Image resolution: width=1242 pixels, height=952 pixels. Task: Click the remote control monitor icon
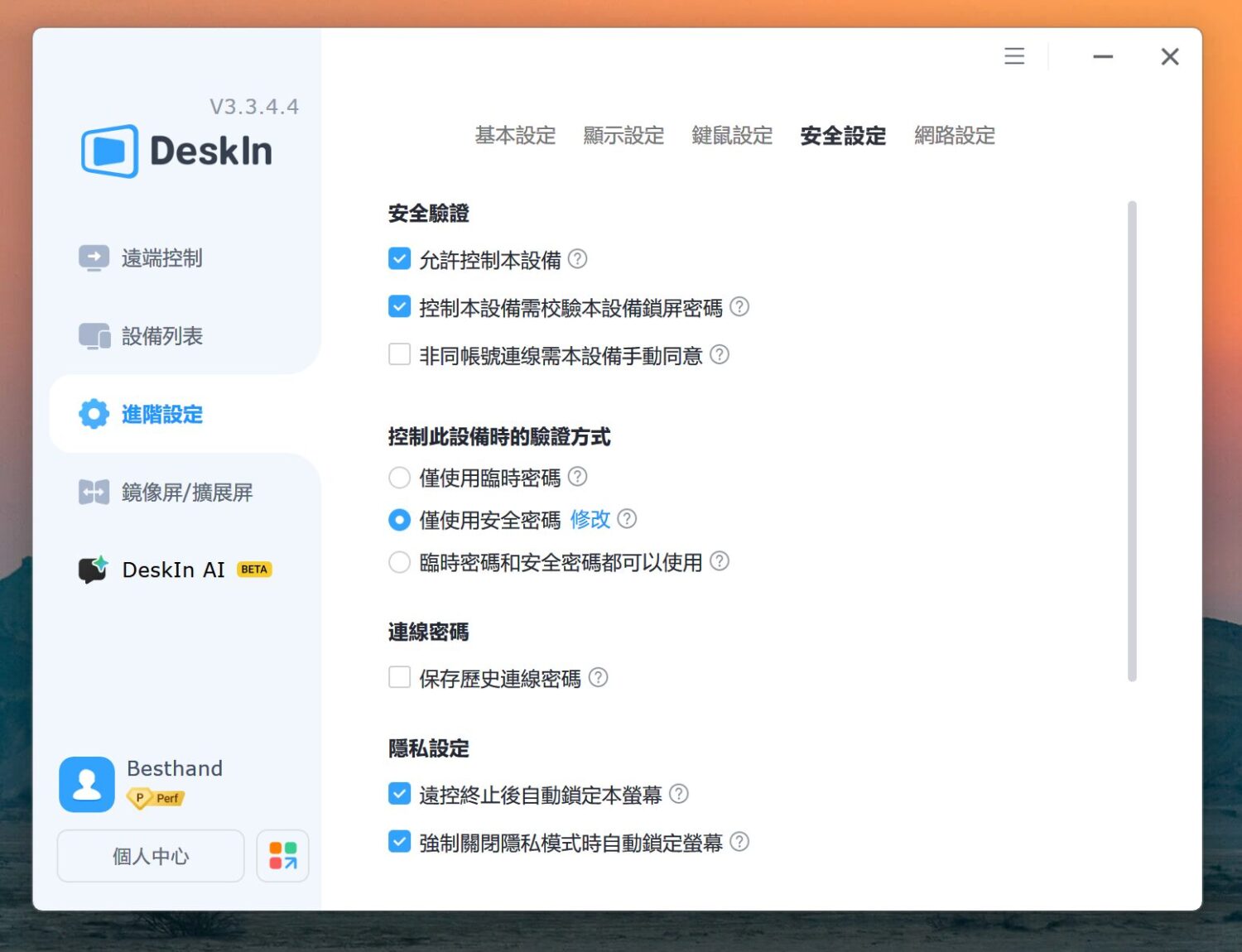tap(94, 257)
